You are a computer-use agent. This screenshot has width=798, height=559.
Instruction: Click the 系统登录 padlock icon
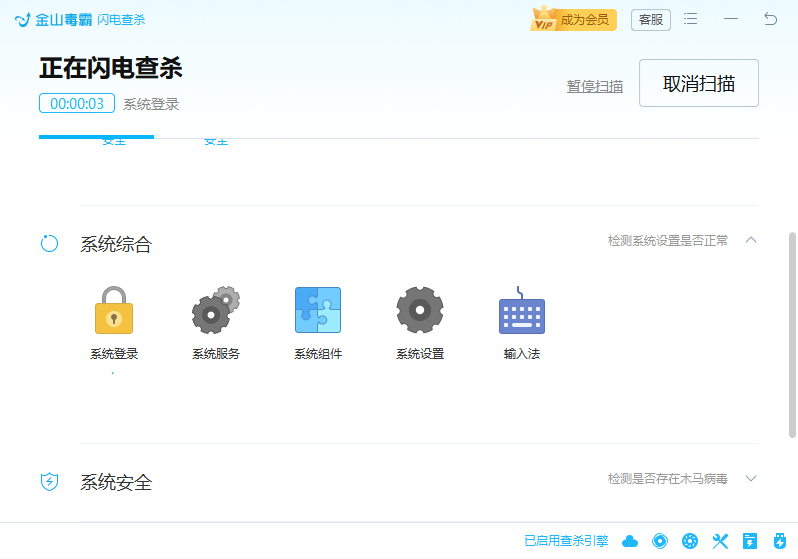tap(114, 310)
